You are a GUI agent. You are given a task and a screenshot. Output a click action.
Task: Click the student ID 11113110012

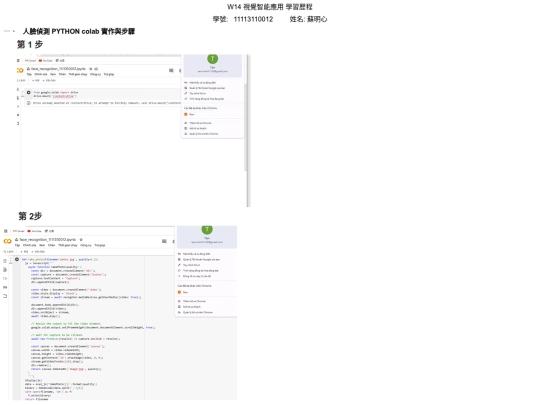pyautogui.click(x=253, y=19)
